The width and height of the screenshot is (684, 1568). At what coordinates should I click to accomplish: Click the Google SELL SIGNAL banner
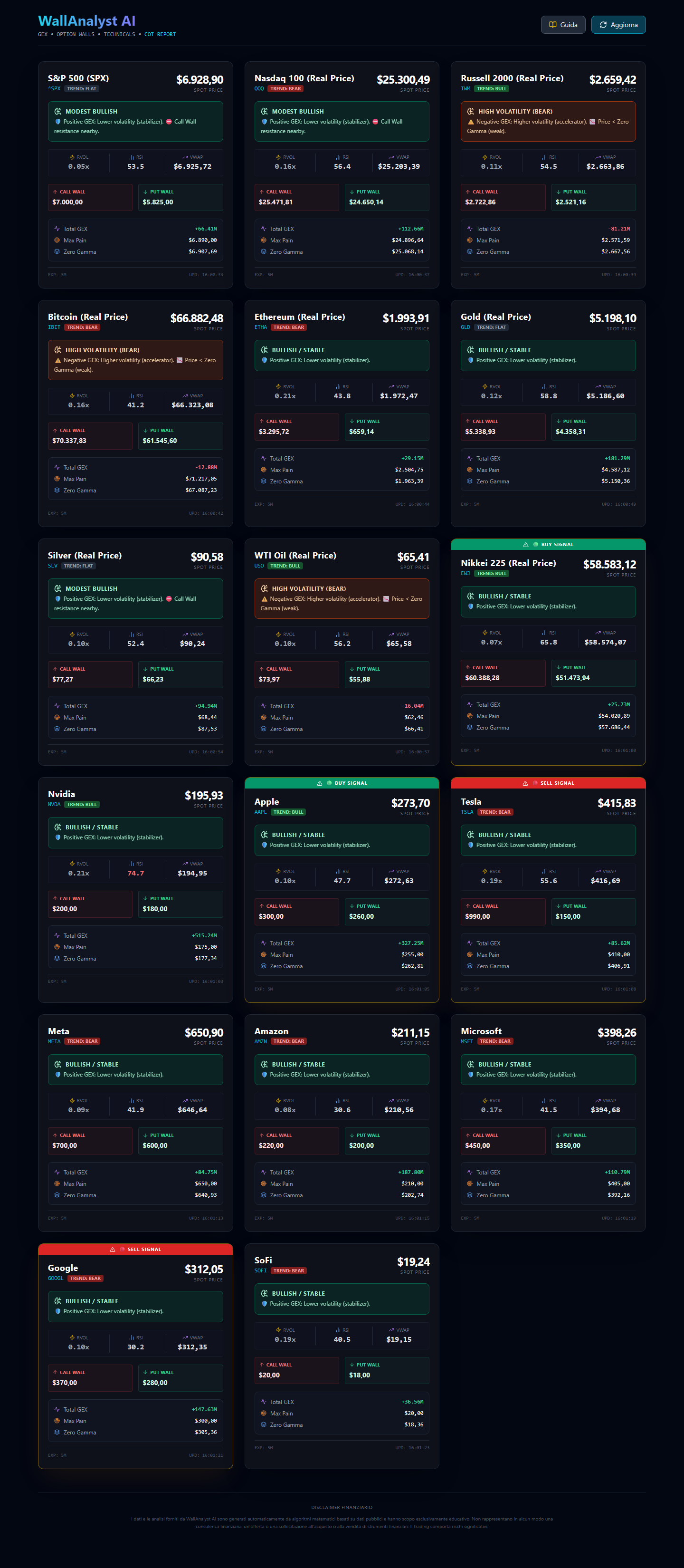click(135, 1249)
